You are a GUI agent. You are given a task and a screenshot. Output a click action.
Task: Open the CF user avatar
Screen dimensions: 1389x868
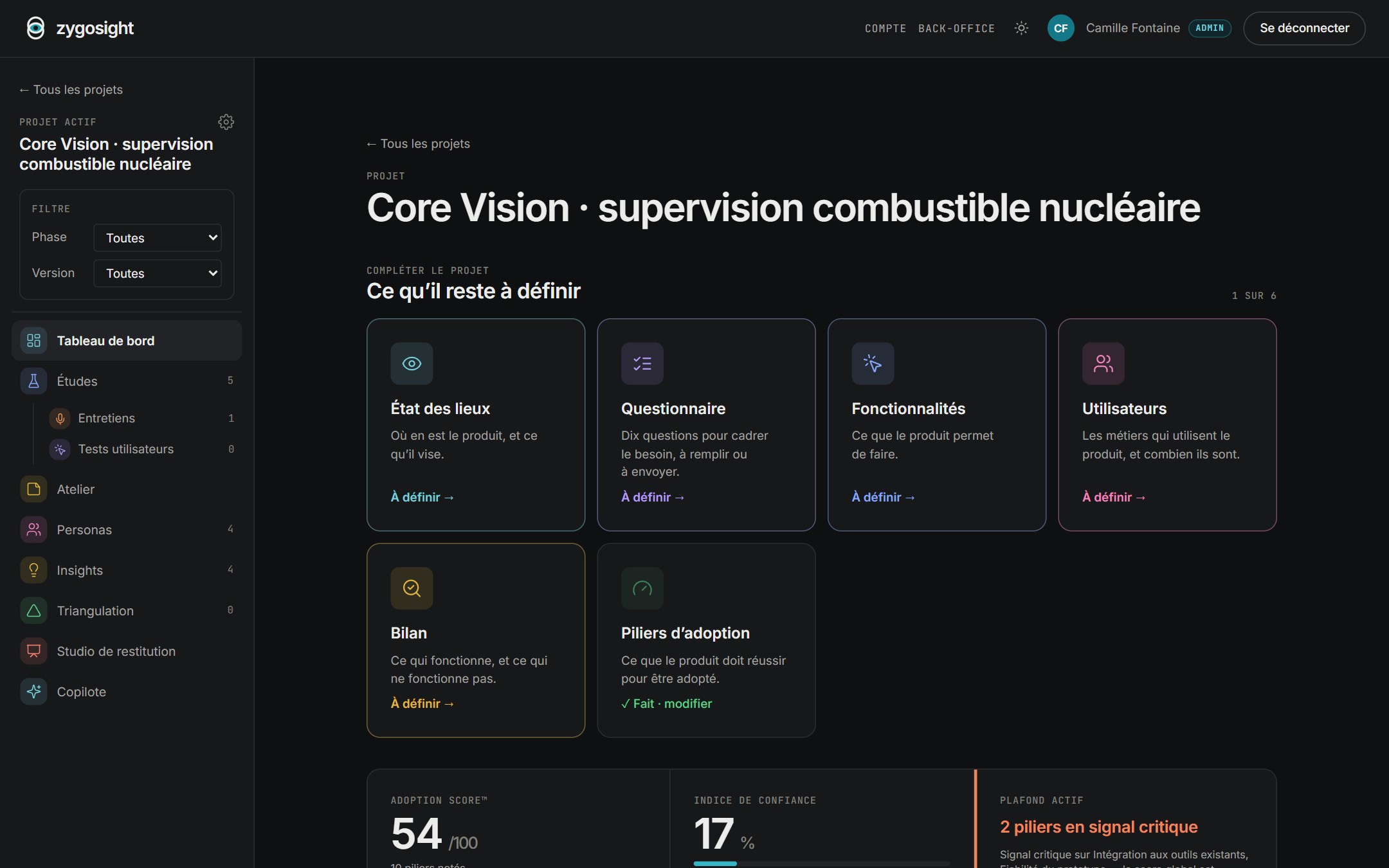tap(1060, 28)
